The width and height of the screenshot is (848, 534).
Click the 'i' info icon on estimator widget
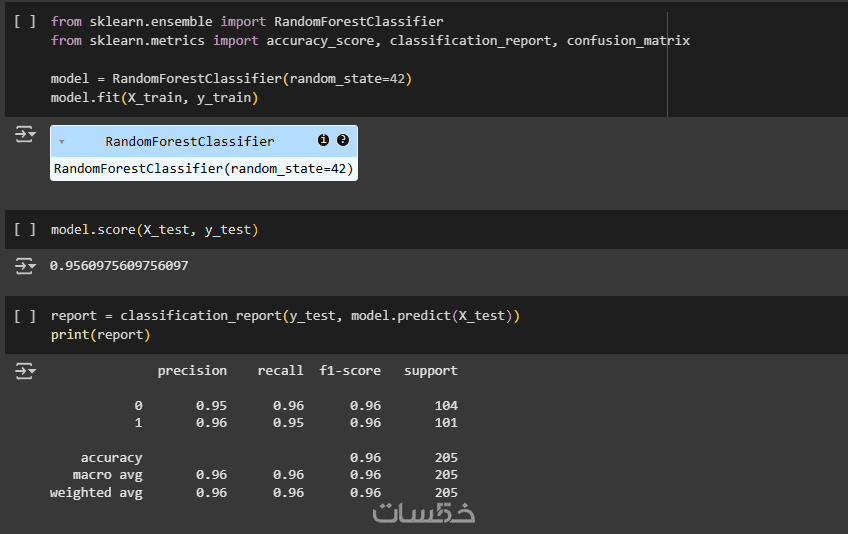[323, 141]
